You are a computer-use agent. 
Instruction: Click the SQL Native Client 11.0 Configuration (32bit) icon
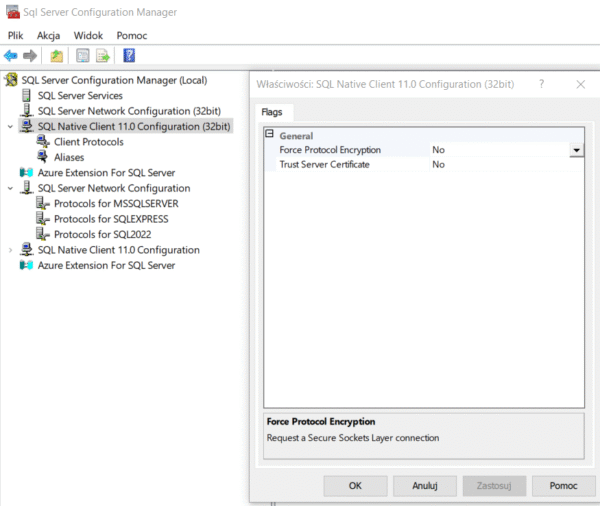click(x=26, y=126)
